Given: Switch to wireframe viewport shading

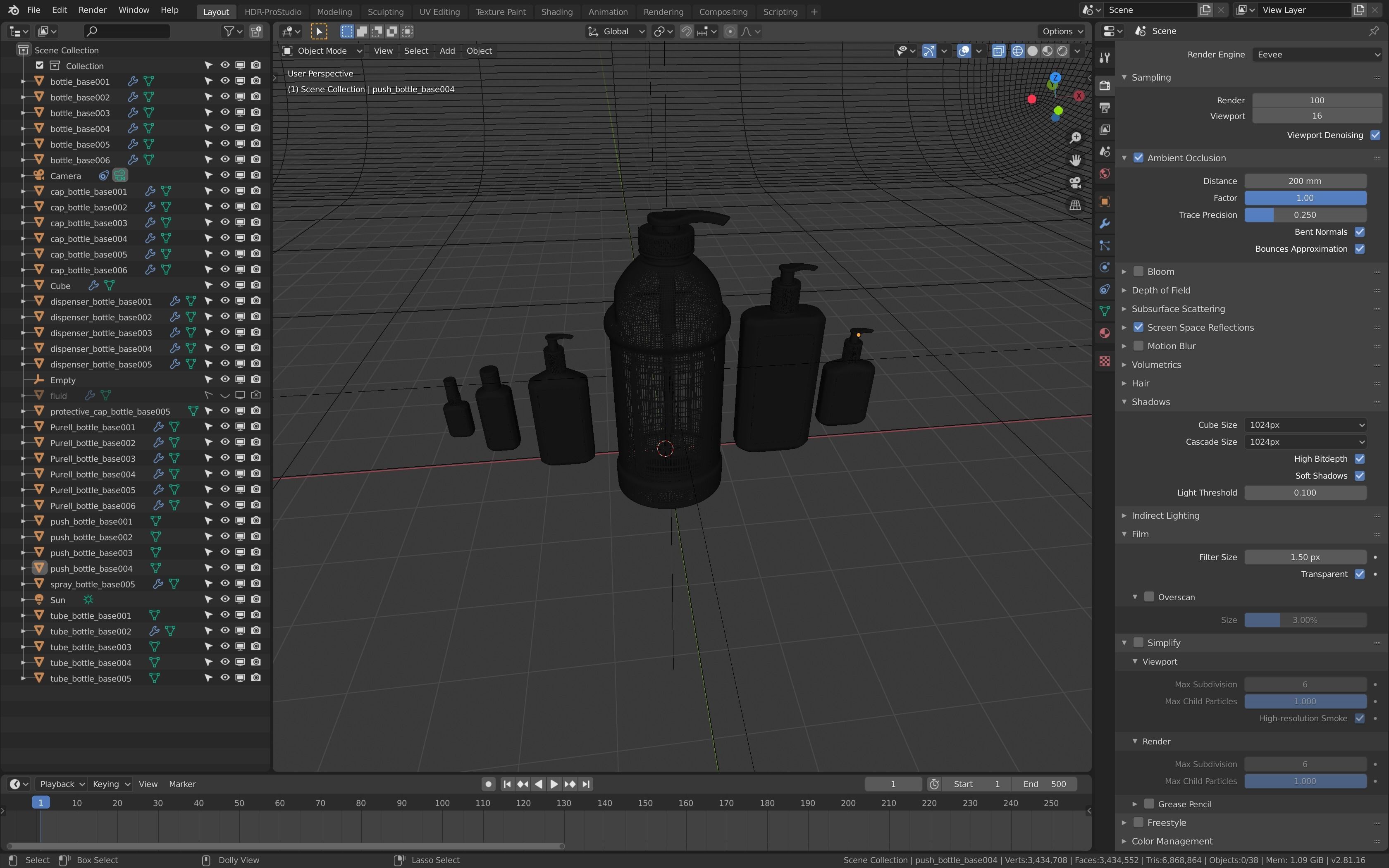Looking at the screenshot, I should 1017,50.
